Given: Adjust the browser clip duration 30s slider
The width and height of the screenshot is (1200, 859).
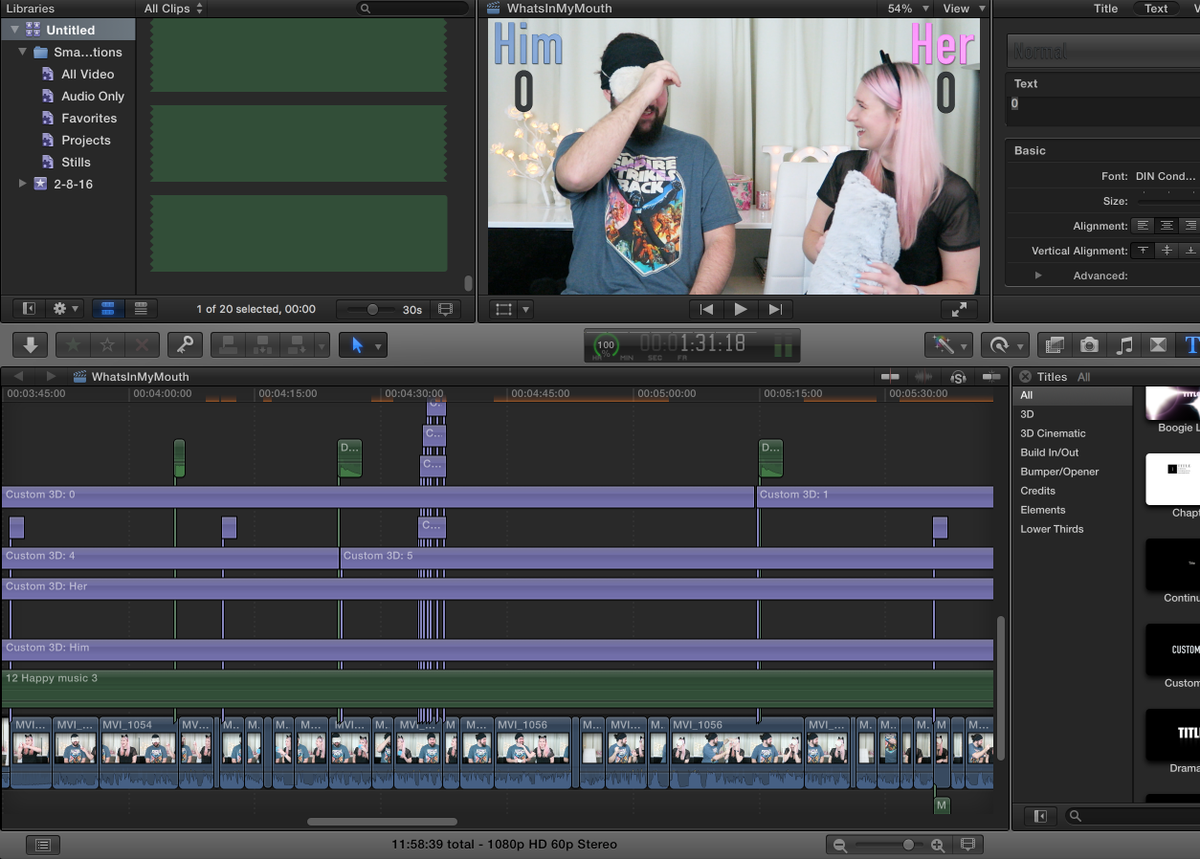Looking at the screenshot, I should click(x=372, y=310).
